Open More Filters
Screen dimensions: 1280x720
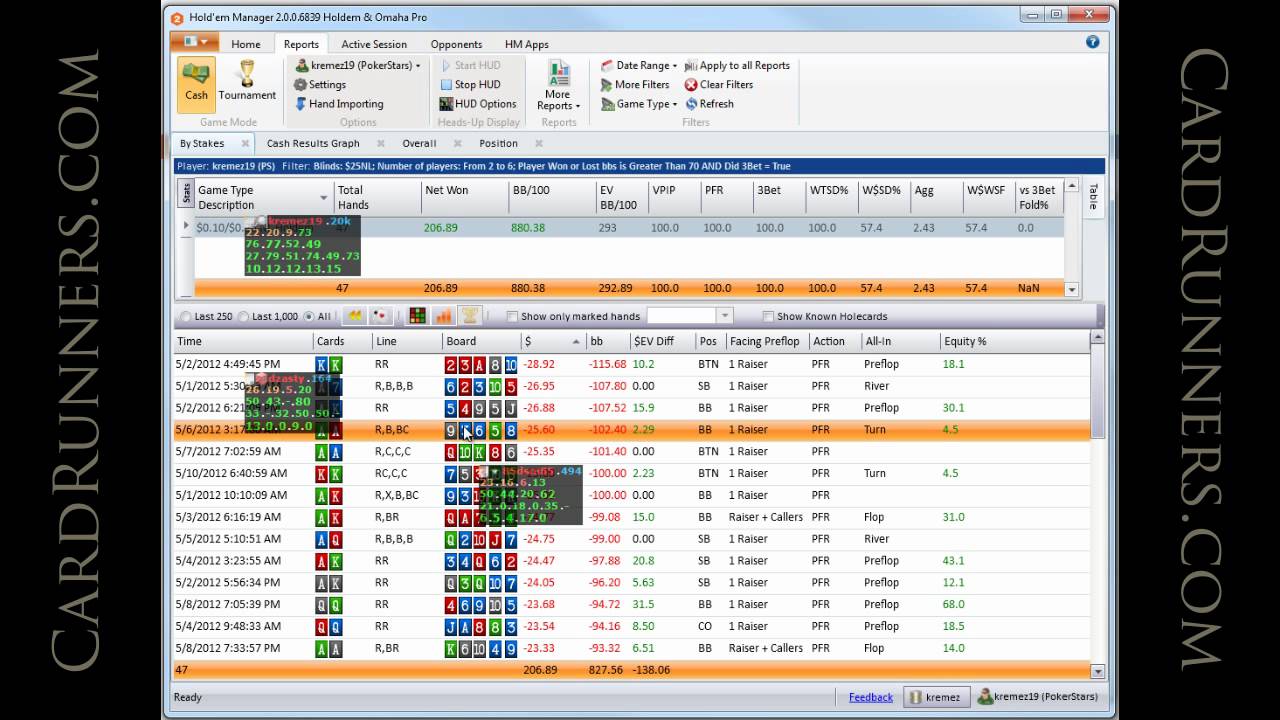634,85
